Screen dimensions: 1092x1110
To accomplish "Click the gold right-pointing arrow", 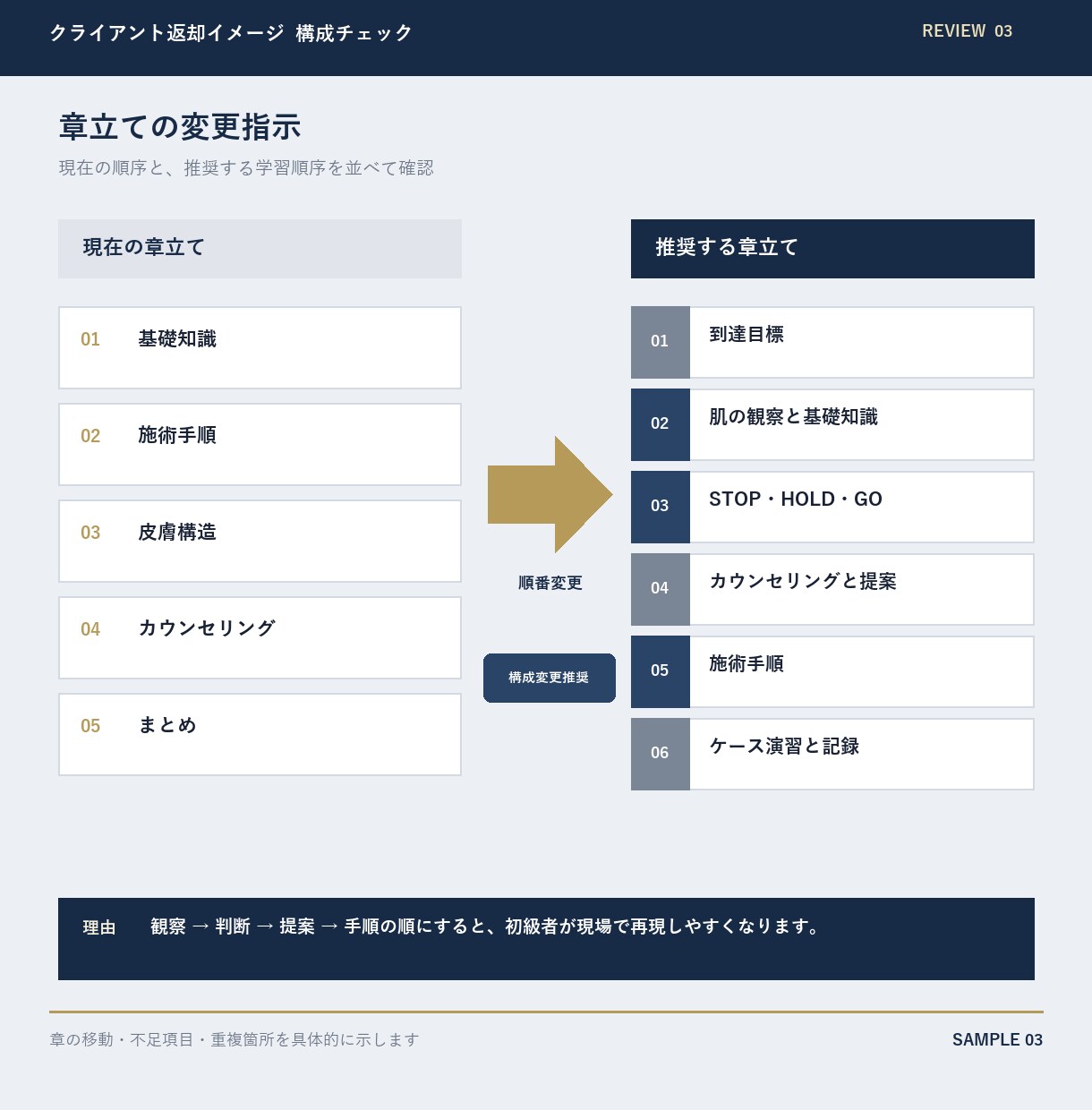I will pyautogui.click(x=550, y=494).
